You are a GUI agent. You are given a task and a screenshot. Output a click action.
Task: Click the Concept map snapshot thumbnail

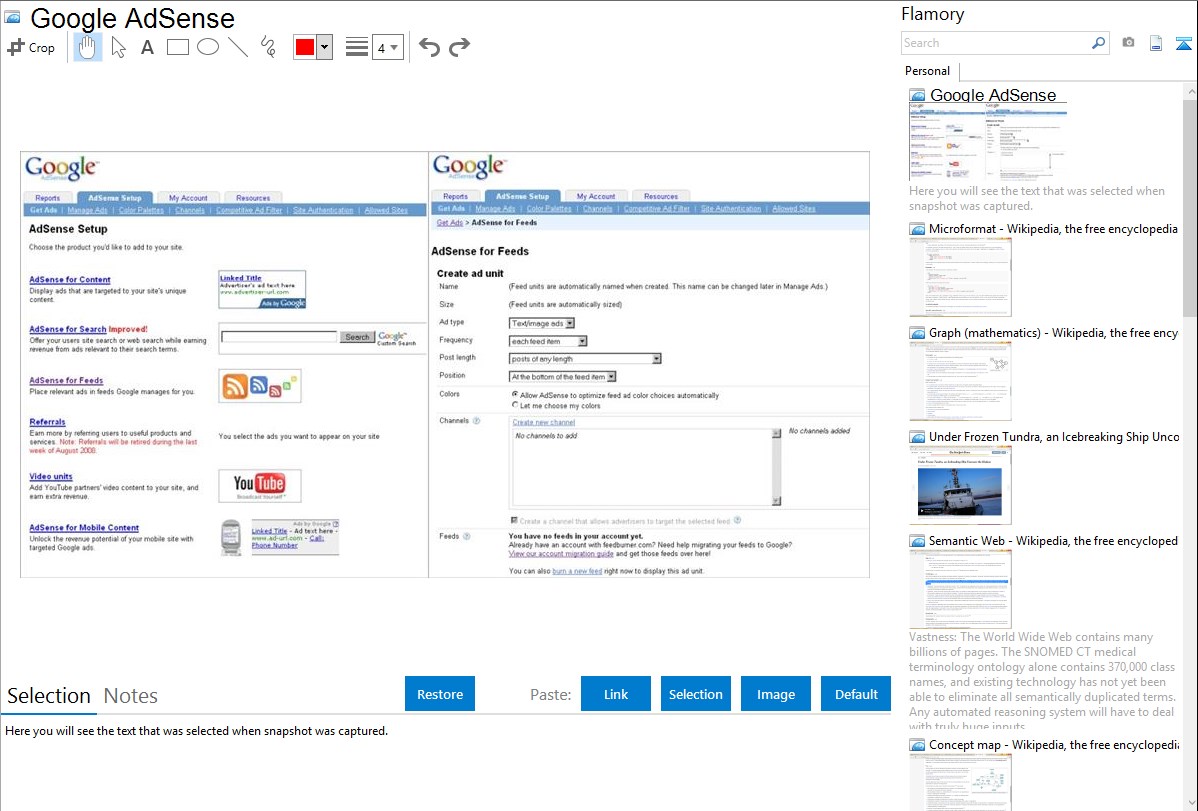960,782
